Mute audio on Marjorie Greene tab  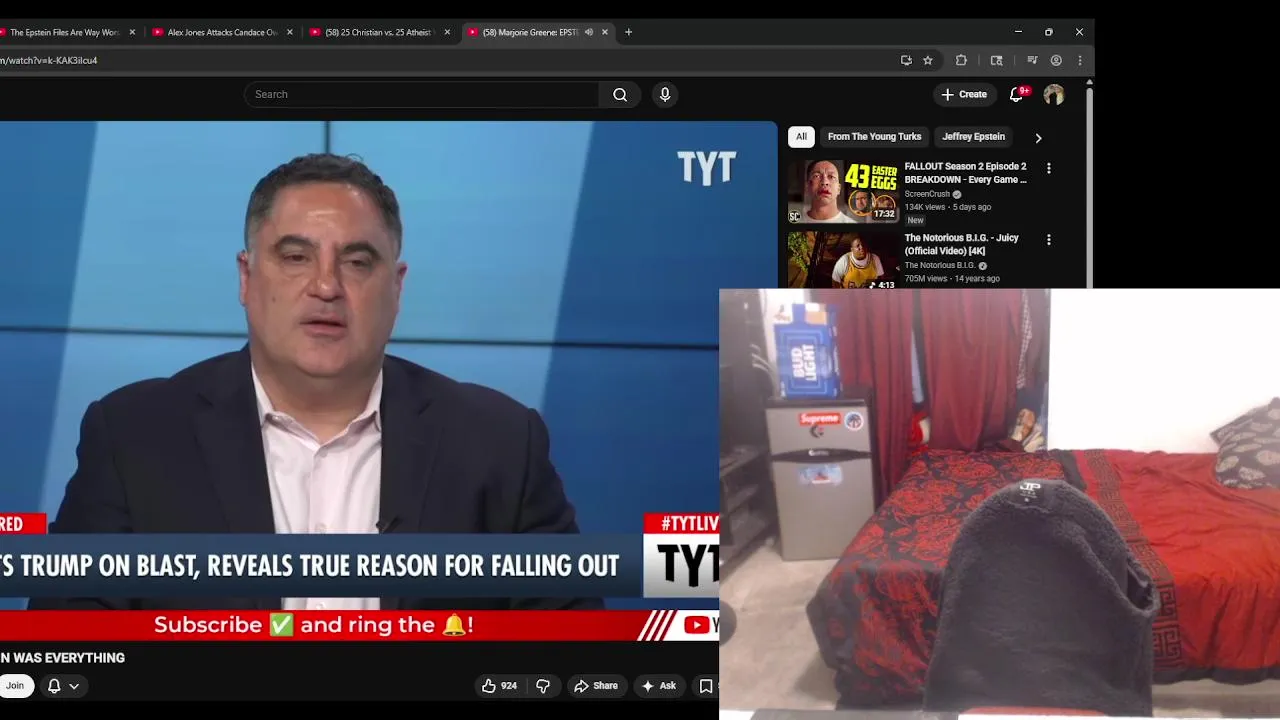[589, 32]
